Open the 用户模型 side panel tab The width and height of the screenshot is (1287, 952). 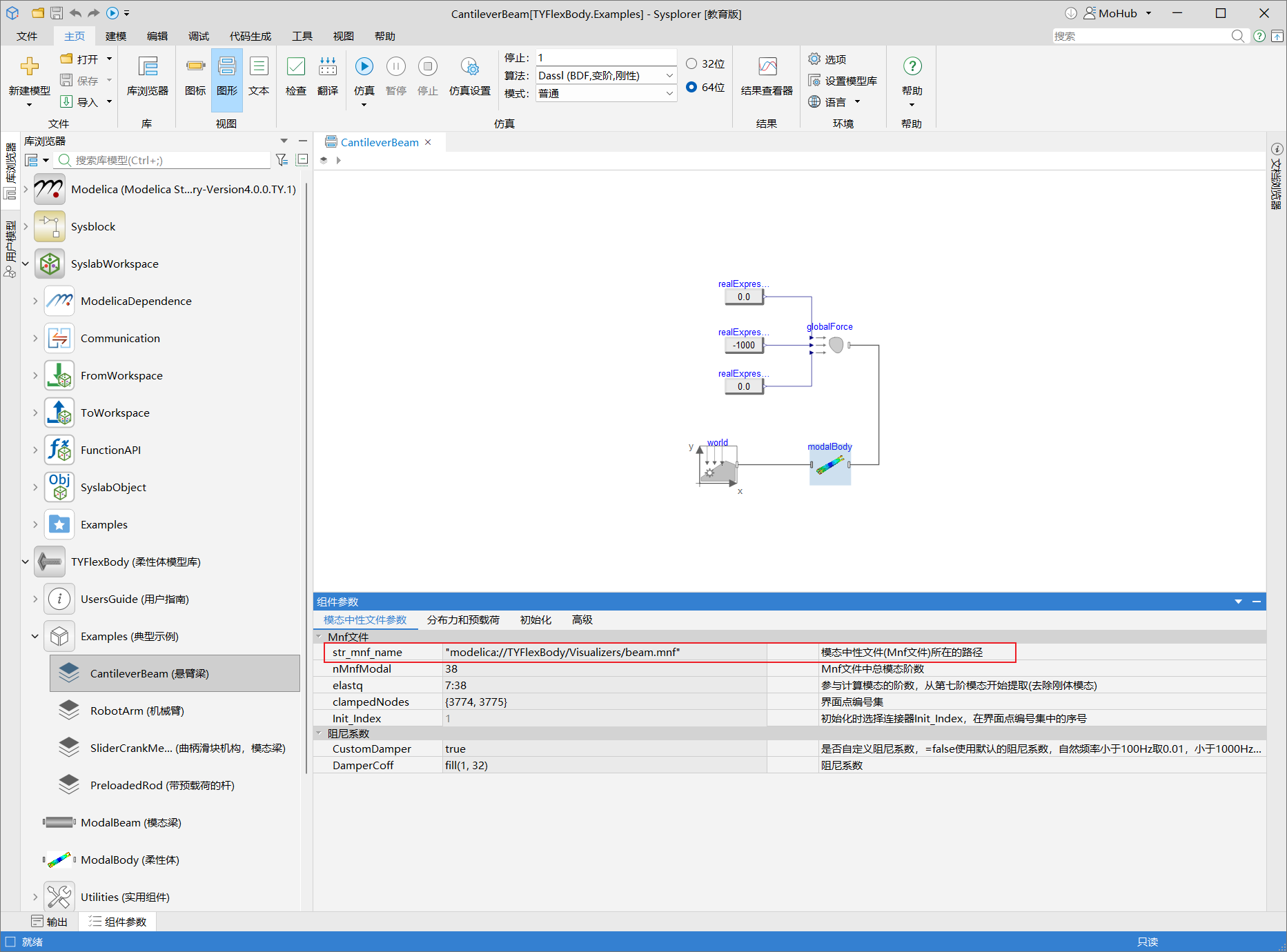pyautogui.click(x=10, y=249)
